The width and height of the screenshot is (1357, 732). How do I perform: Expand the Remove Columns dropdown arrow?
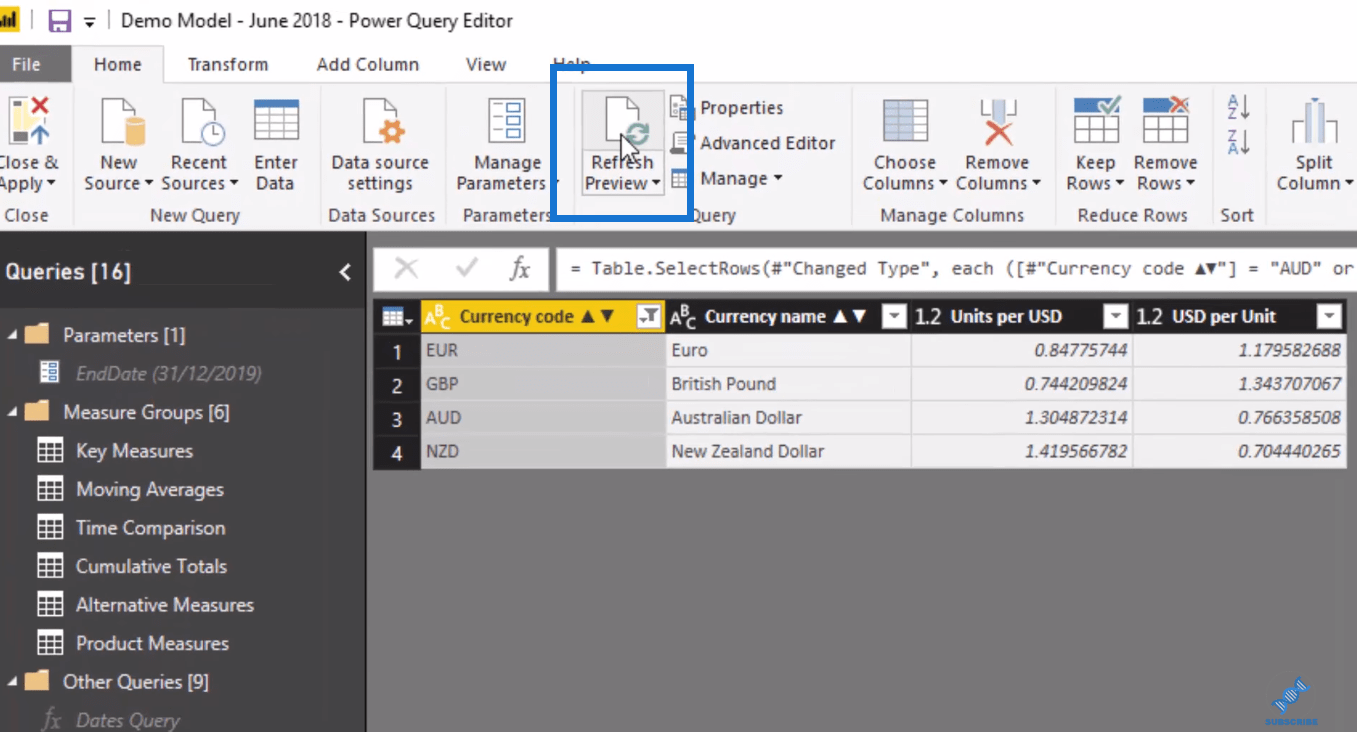1036,184
